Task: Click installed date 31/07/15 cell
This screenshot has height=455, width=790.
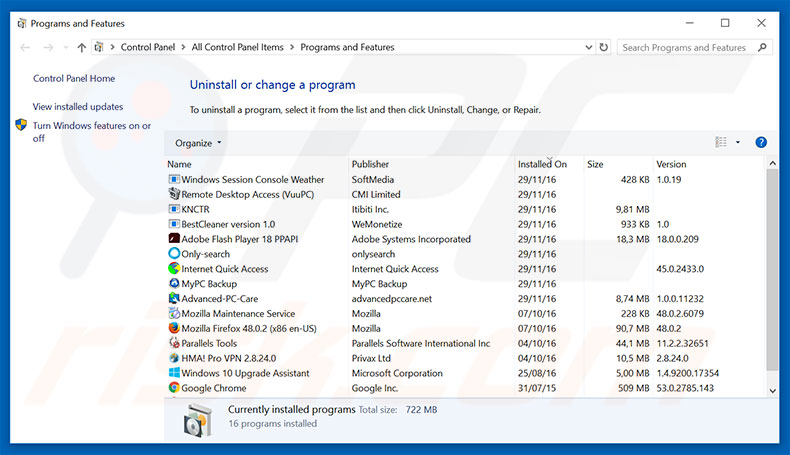Action: tap(537, 388)
